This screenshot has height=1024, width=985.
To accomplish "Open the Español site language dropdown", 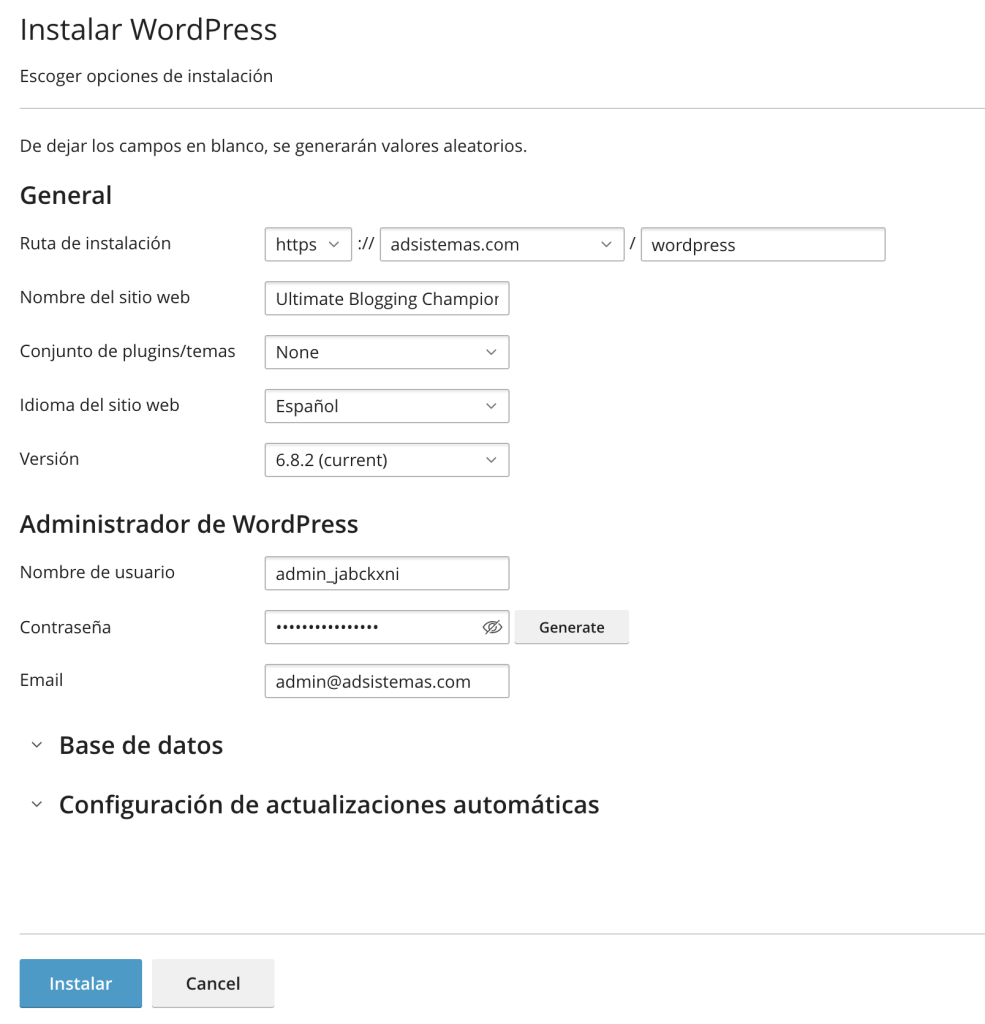I will [387, 406].
